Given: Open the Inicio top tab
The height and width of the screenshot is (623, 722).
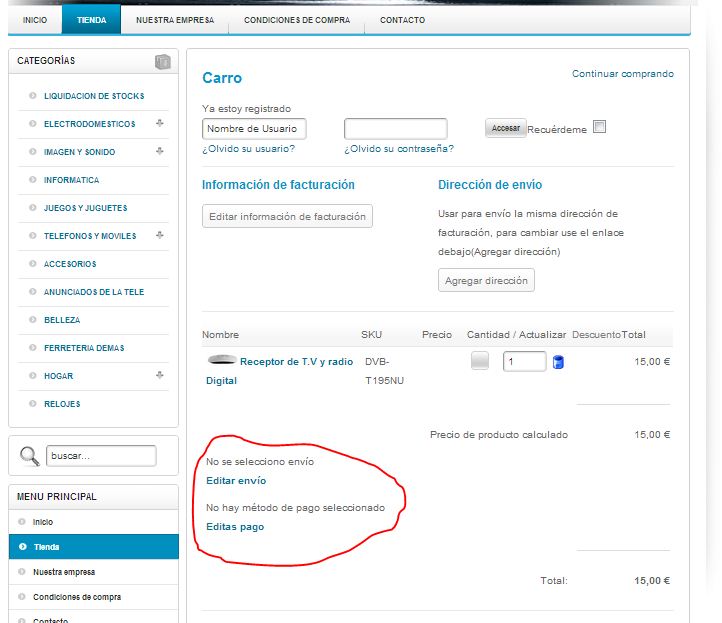Looking at the screenshot, I should tap(35, 20).
